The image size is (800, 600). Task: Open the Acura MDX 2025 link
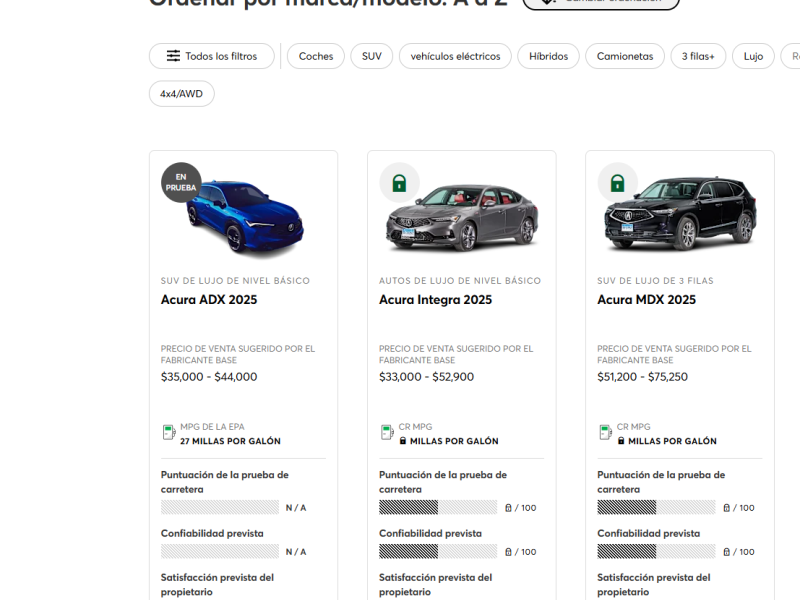click(x=646, y=299)
